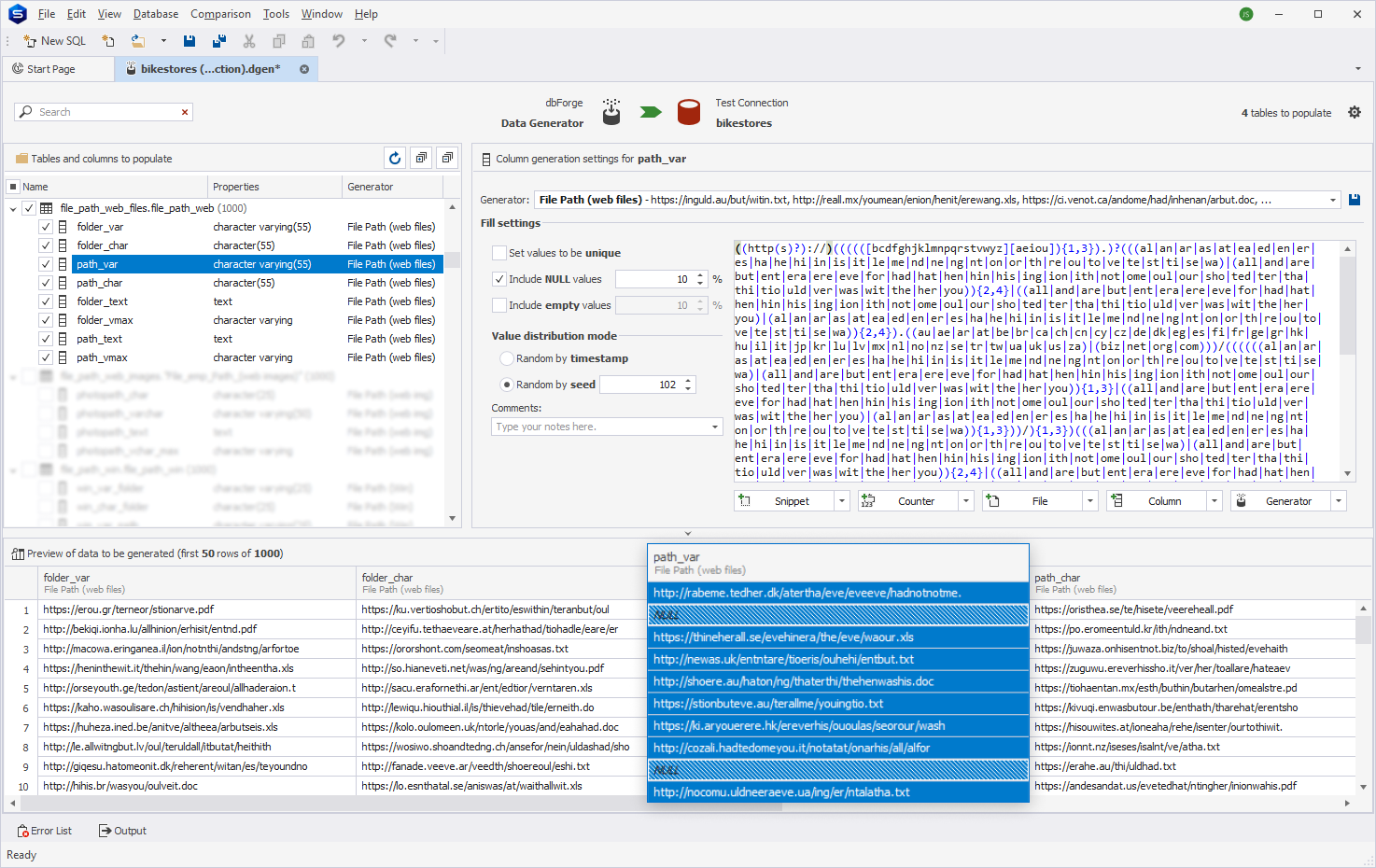1376x868 pixels.
Task: Collapse the settings pane with chevron
Action: pyautogui.click(x=688, y=534)
